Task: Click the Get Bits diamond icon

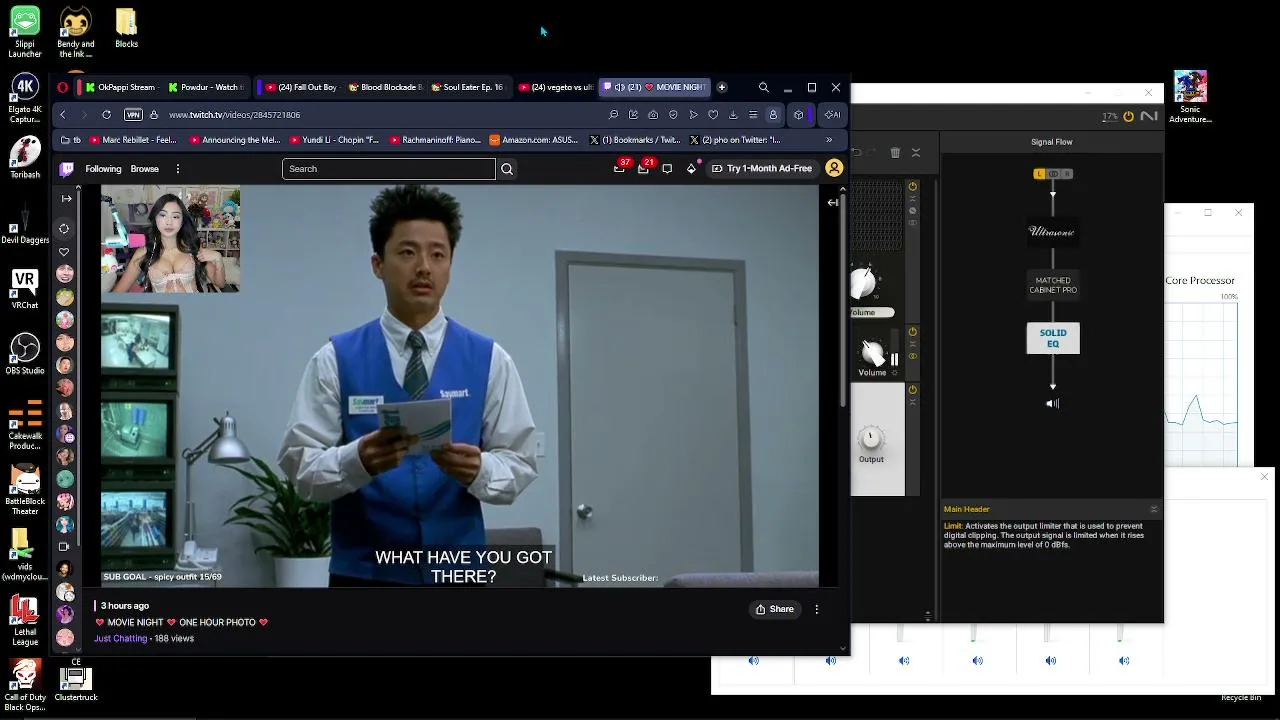Action: pyautogui.click(x=691, y=168)
